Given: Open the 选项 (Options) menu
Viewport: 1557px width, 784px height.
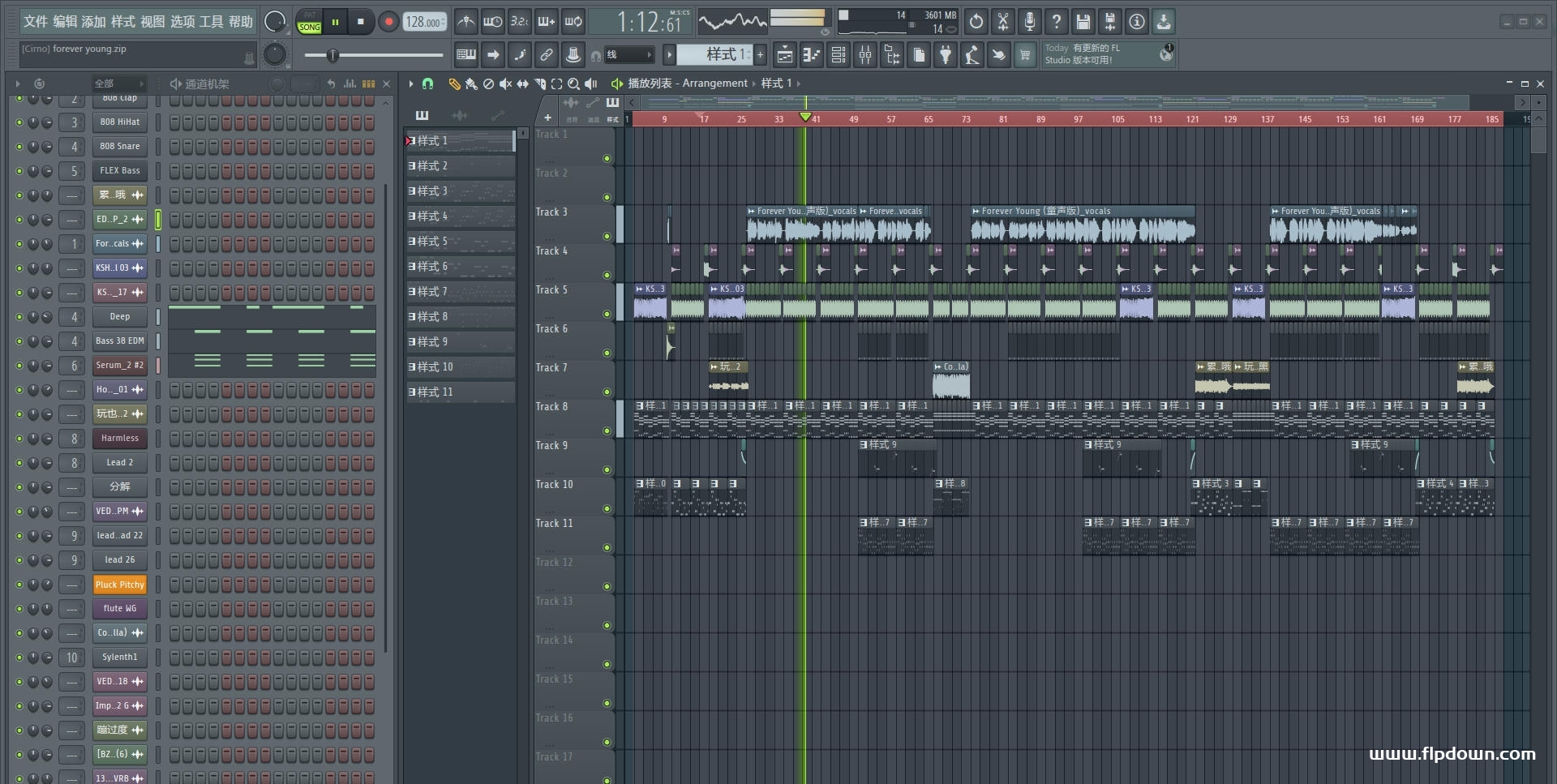Looking at the screenshot, I should coord(182,22).
